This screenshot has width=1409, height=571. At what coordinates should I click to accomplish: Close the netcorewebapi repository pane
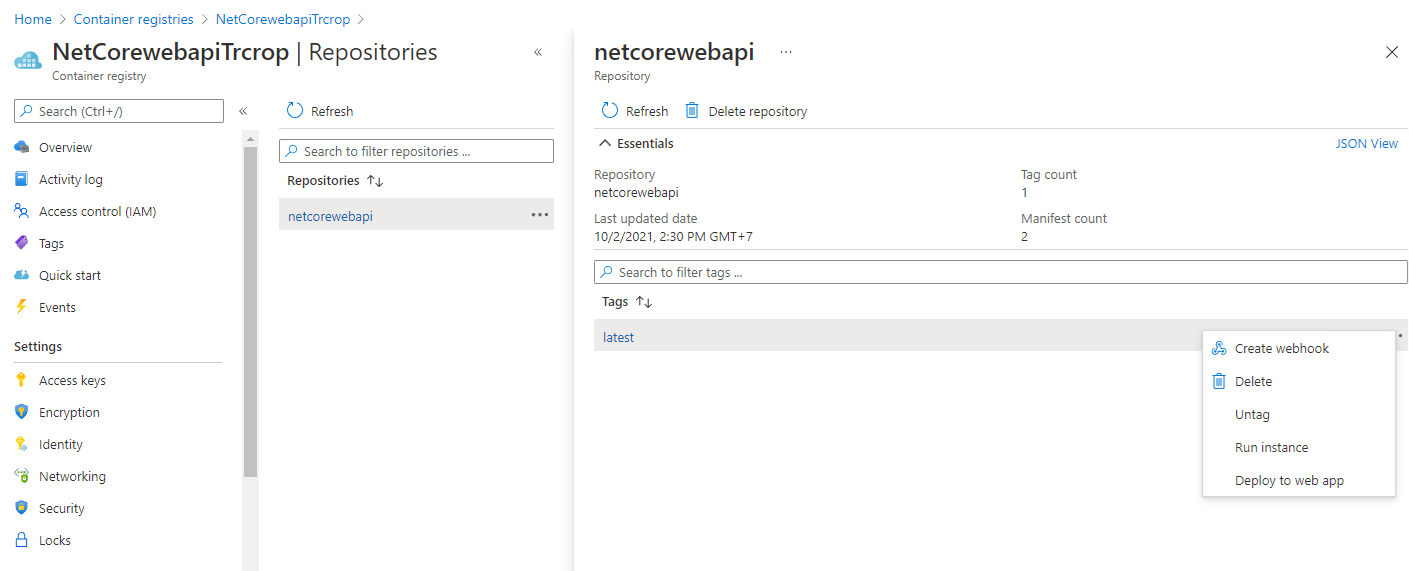pyautogui.click(x=1392, y=52)
